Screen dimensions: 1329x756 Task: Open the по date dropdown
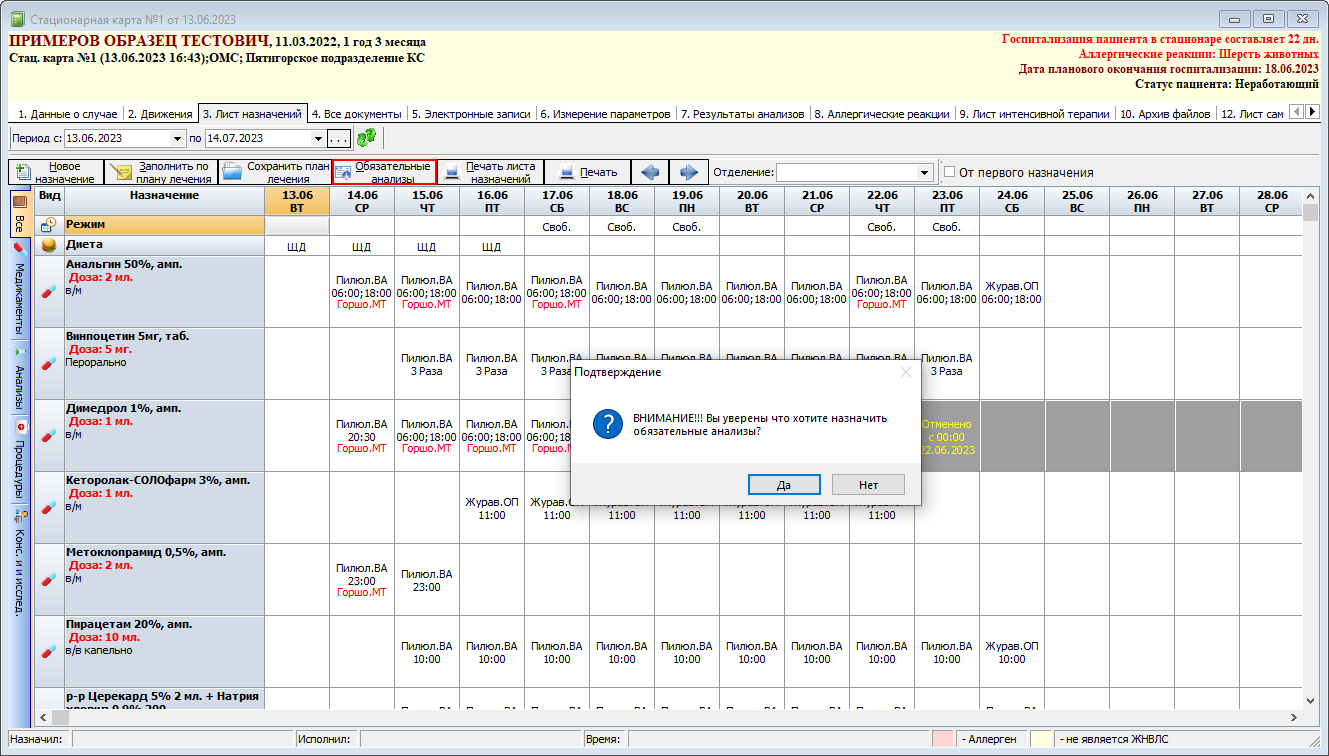(318, 138)
